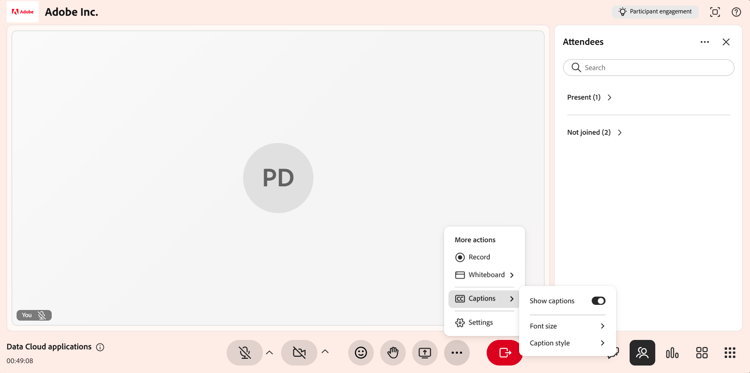Open microphone options arrow
The height and width of the screenshot is (373, 750).
pyautogui.click(x=269, y=353)
